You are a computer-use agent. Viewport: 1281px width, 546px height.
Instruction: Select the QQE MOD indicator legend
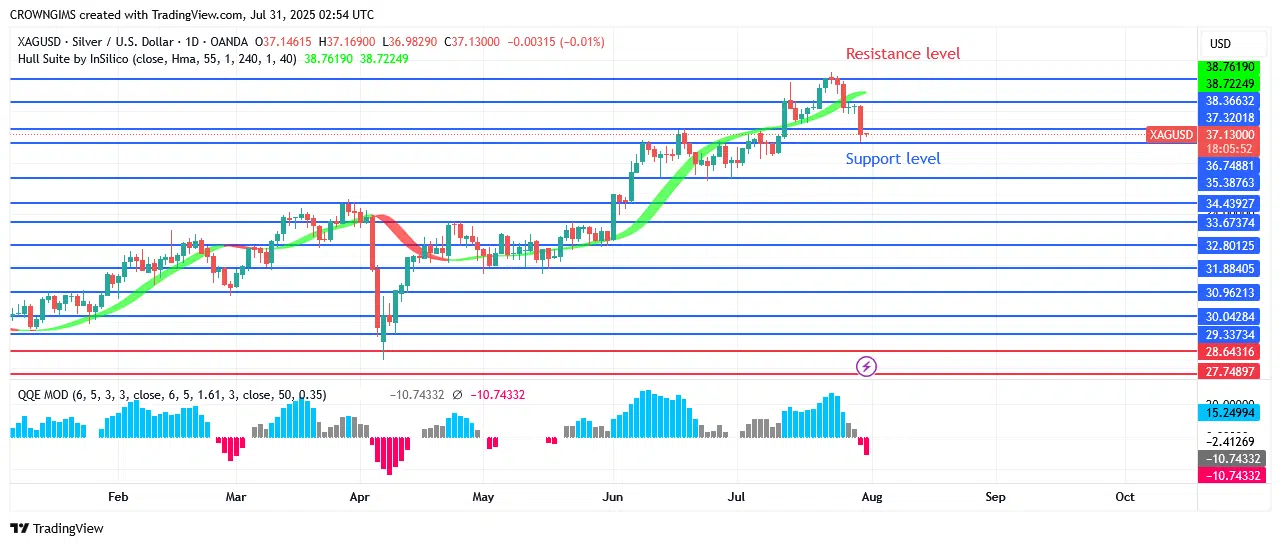43,395
